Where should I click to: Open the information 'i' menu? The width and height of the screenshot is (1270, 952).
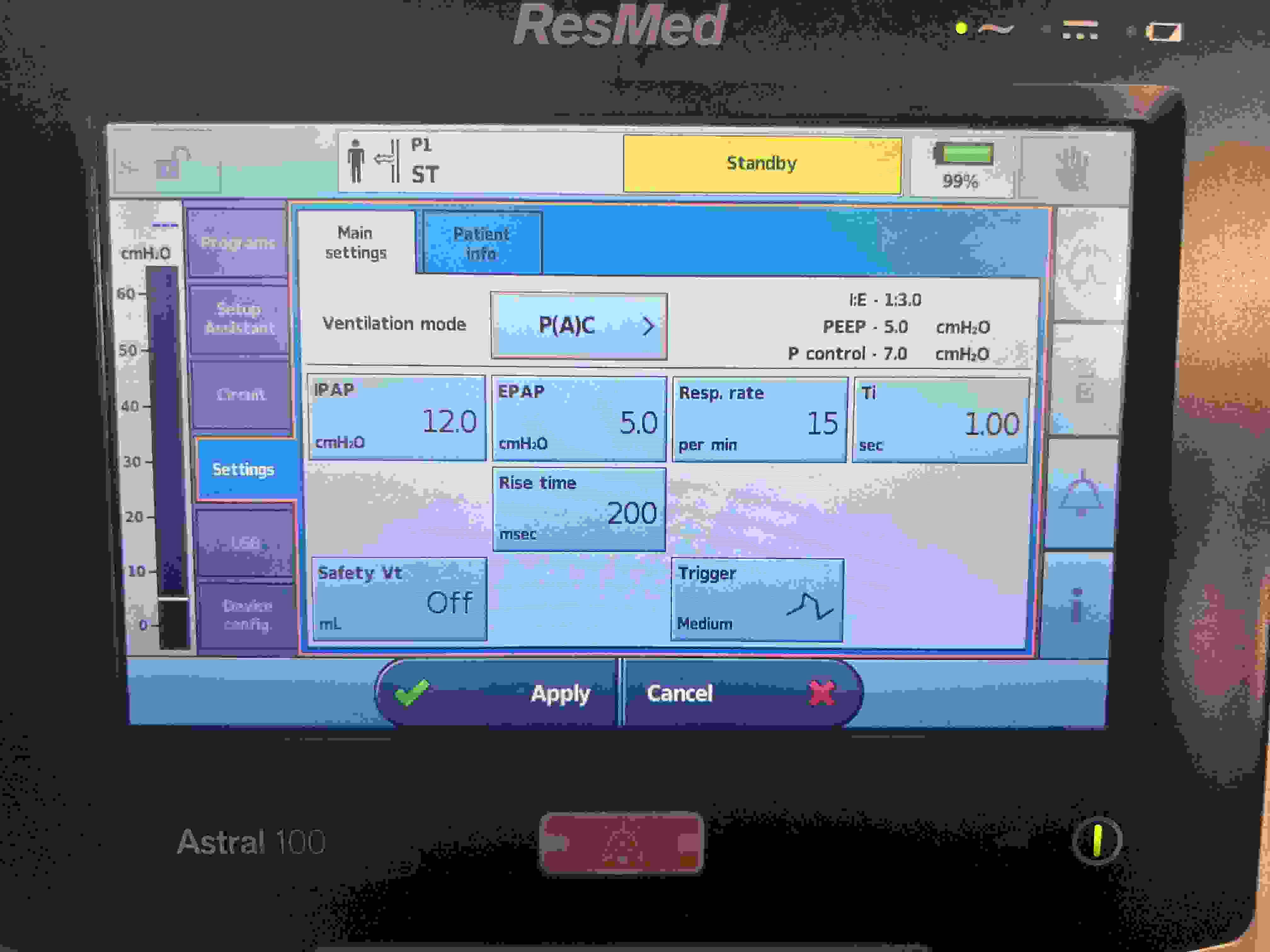coord(1077,605)
